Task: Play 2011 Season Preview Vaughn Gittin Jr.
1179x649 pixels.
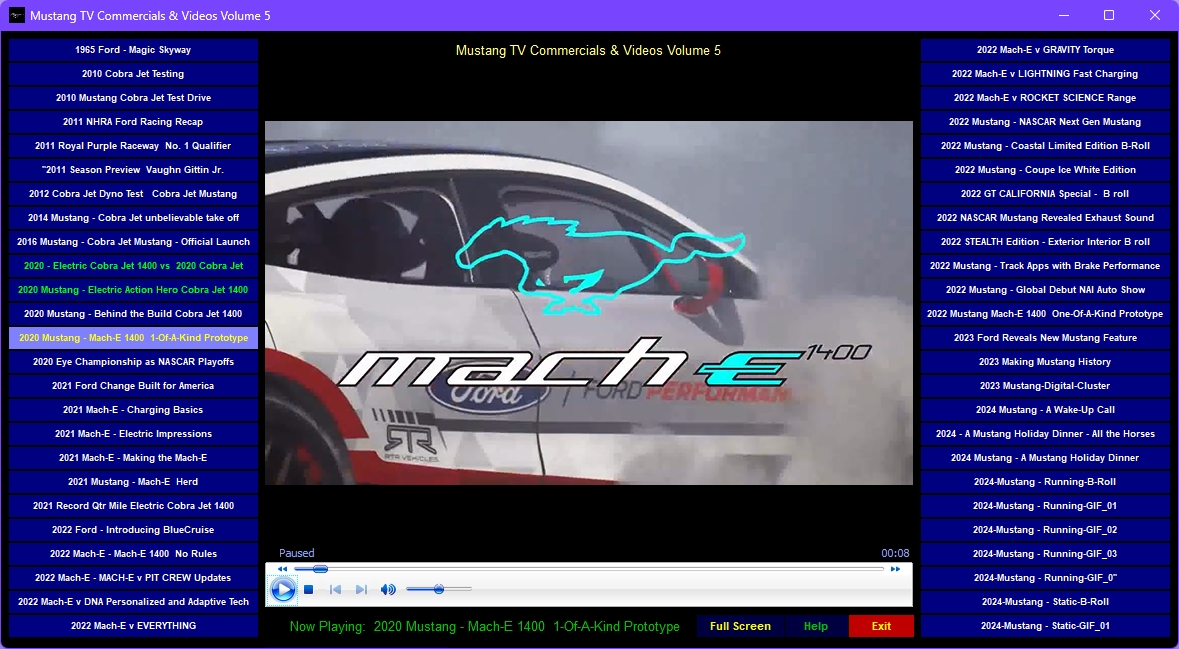Action: (x=133, y=170)
